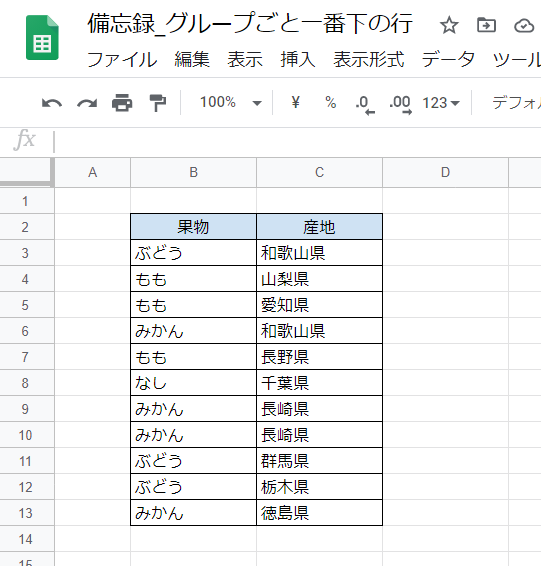This screenshot has height=566, width=541.
Task: Open the 100% zoom dropdown
Action: (231, 103)
